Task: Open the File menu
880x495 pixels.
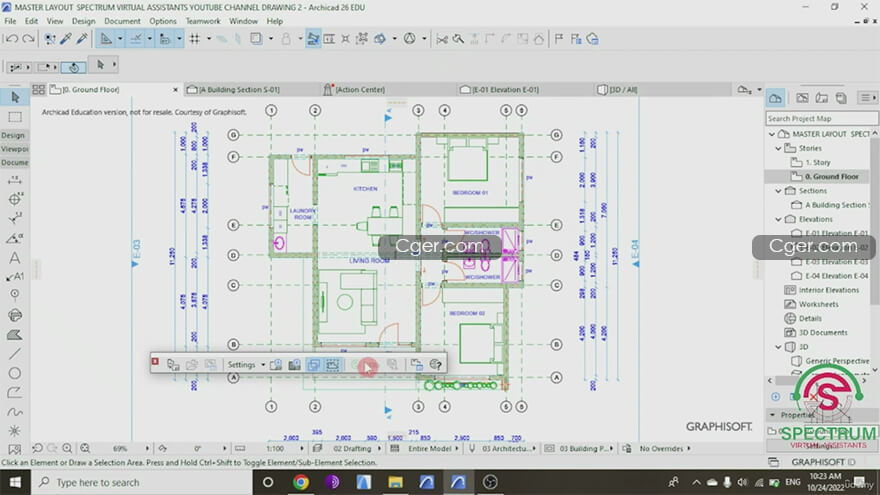Action: coord(10,21)
